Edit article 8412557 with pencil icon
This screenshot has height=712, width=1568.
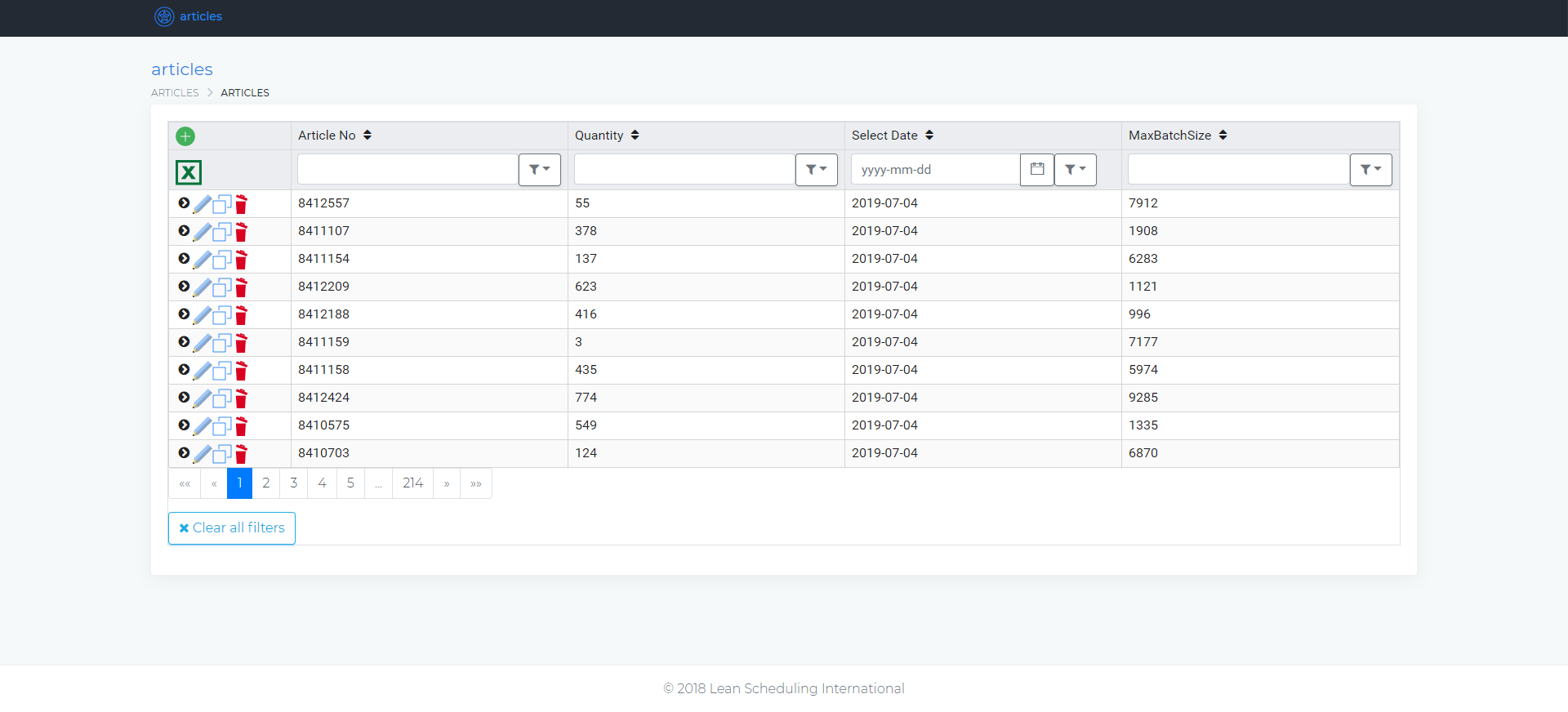(203, 204)
